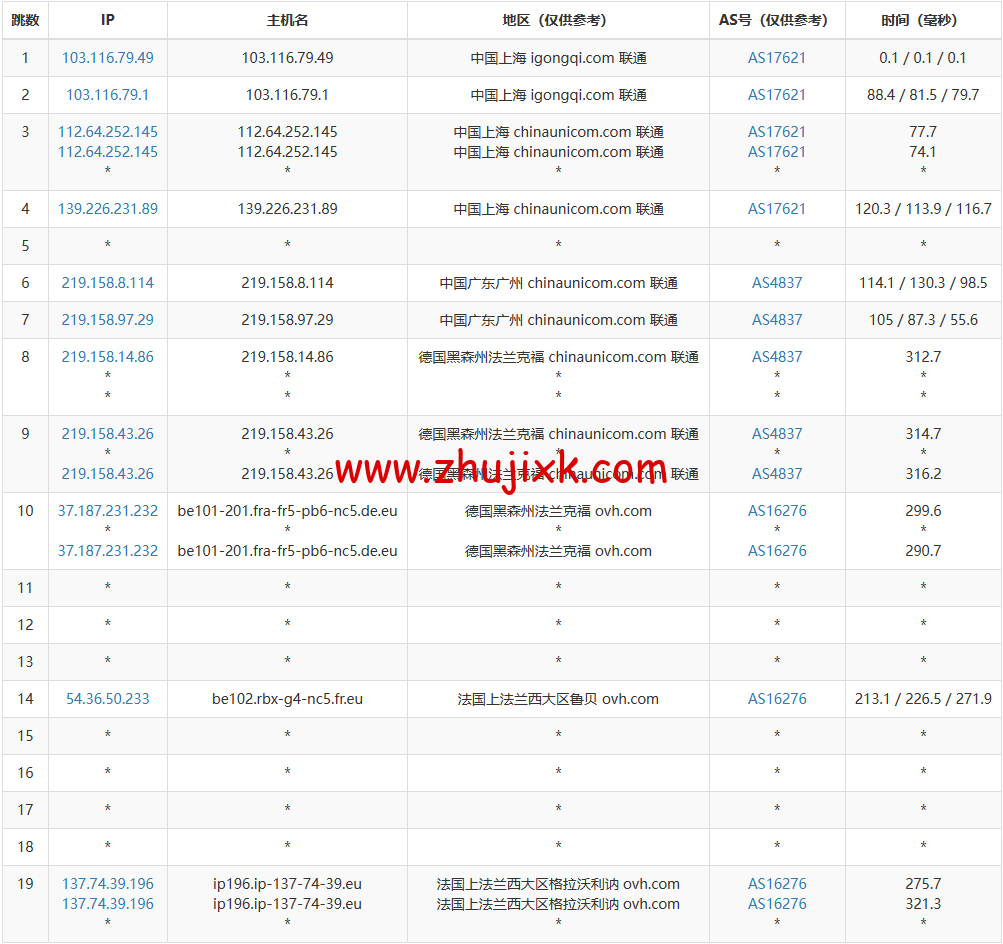
Task: Select IP 37.187.231.232 on hop 10
Action: 107,510
